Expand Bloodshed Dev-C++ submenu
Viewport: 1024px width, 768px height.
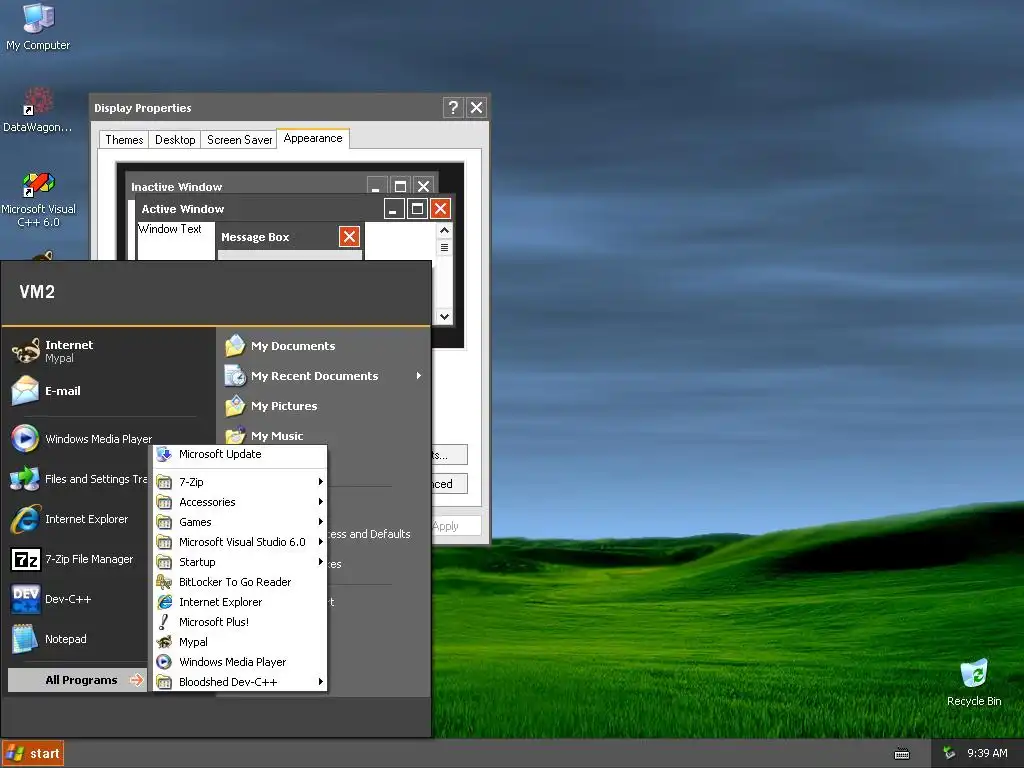pyautogui.click(x=240, y=682)
